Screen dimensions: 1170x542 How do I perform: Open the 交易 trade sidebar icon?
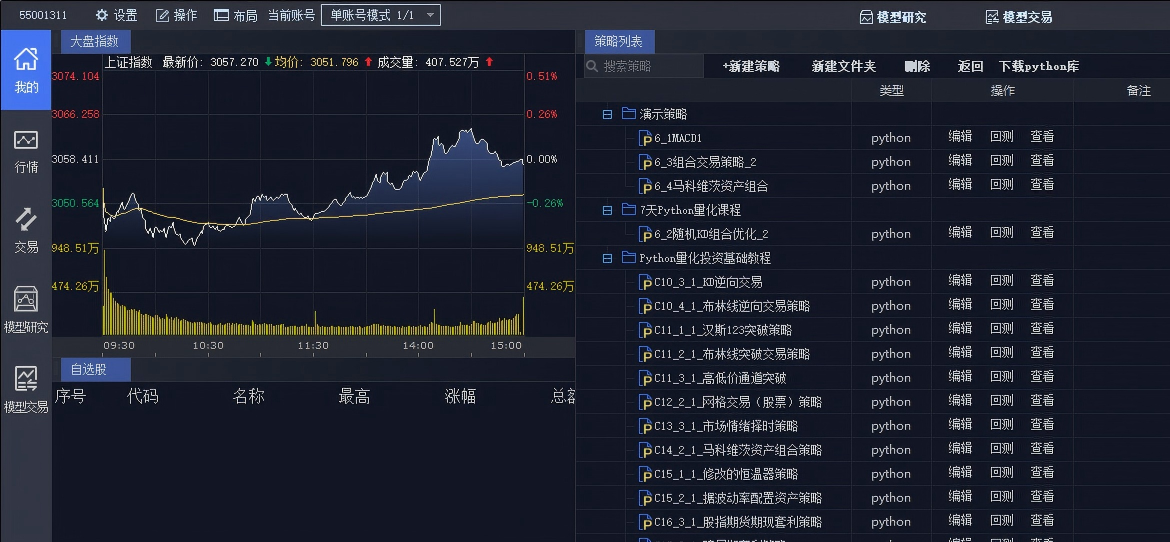pyautogui.click(x=26, y=230)
